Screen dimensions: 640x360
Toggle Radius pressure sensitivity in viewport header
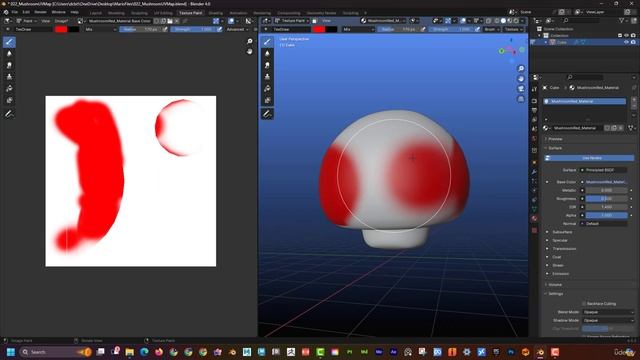tap(423, 29)
